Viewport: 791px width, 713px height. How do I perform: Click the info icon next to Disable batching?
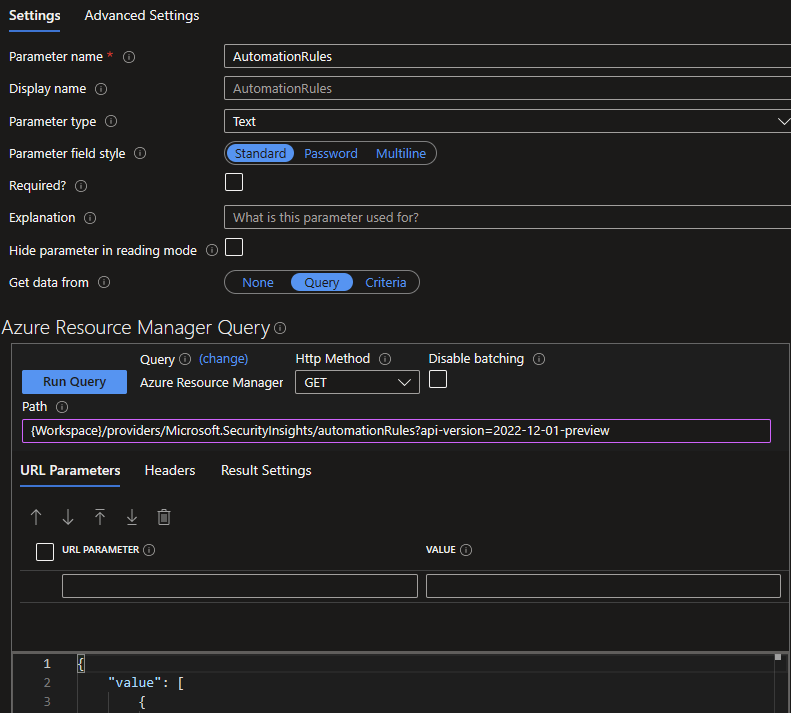[539, 359]
